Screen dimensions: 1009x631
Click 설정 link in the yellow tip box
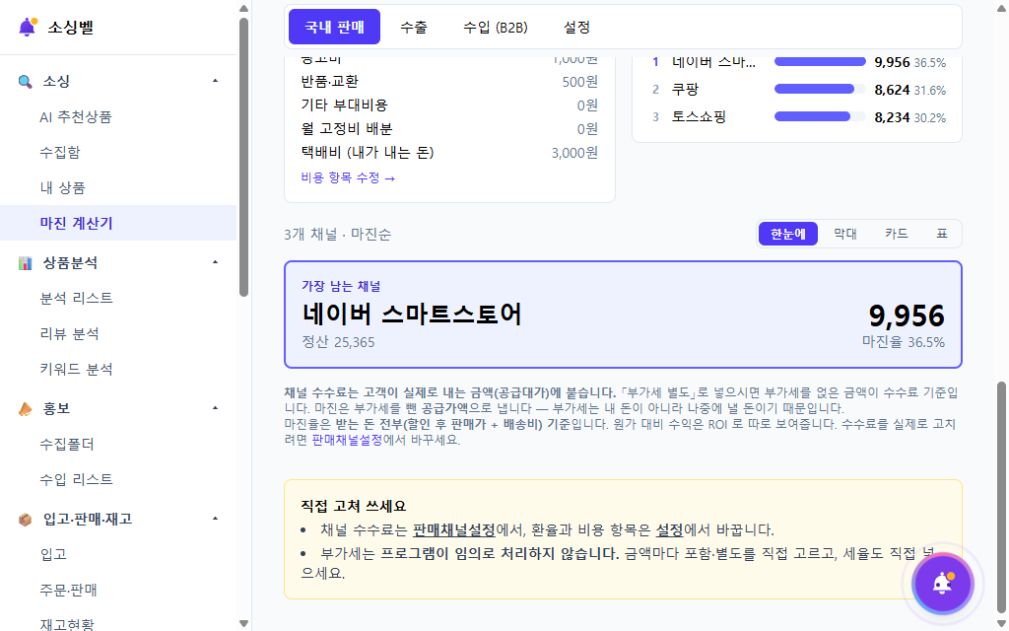pyautogui.click(x=669, y=530)
